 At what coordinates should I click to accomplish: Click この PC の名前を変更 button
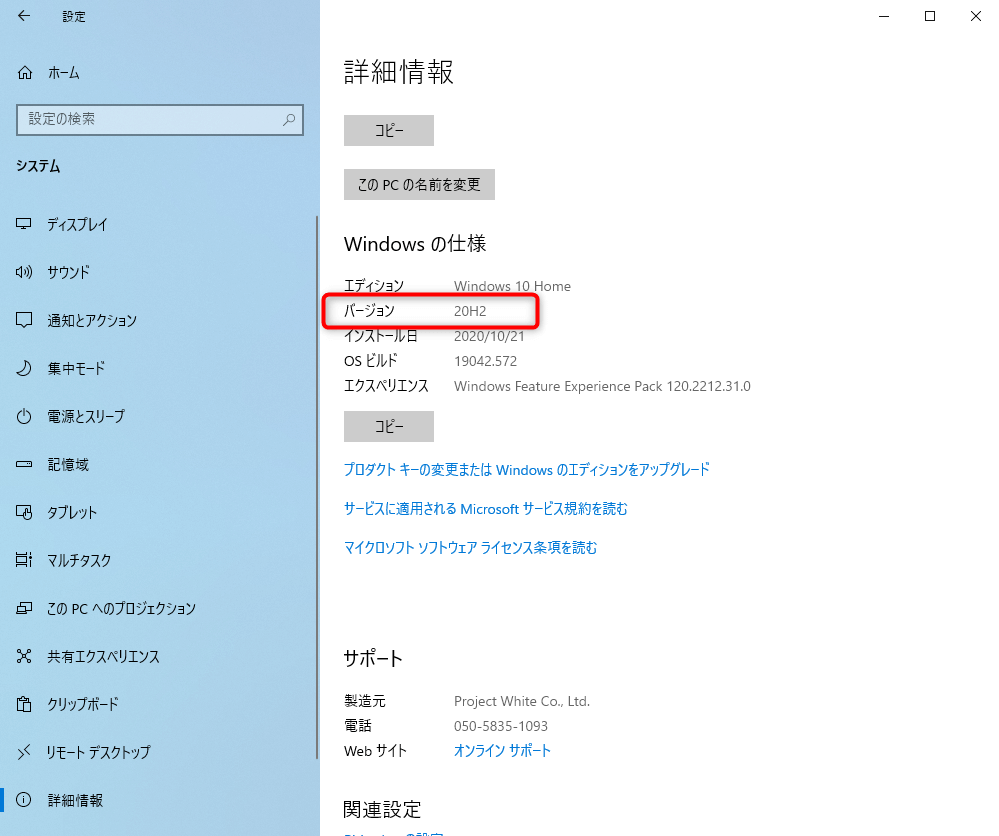coord(419,184)
